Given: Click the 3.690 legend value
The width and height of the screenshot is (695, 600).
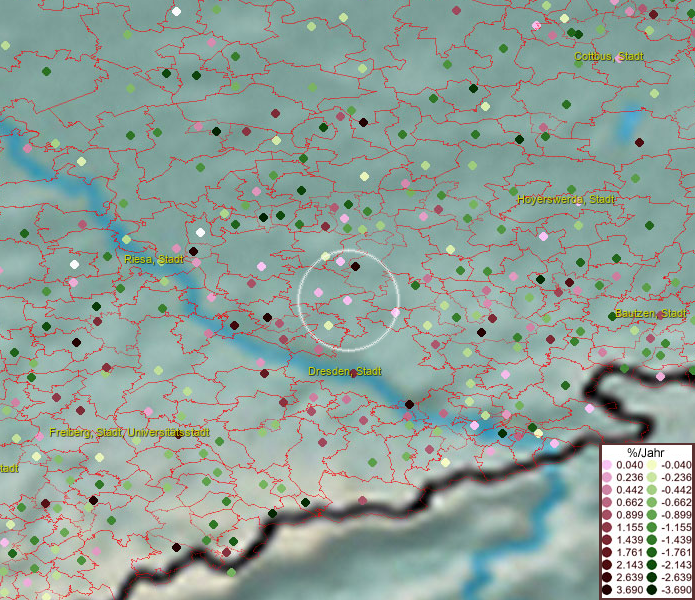Looking at the screenshot, I should pos(629,590).
